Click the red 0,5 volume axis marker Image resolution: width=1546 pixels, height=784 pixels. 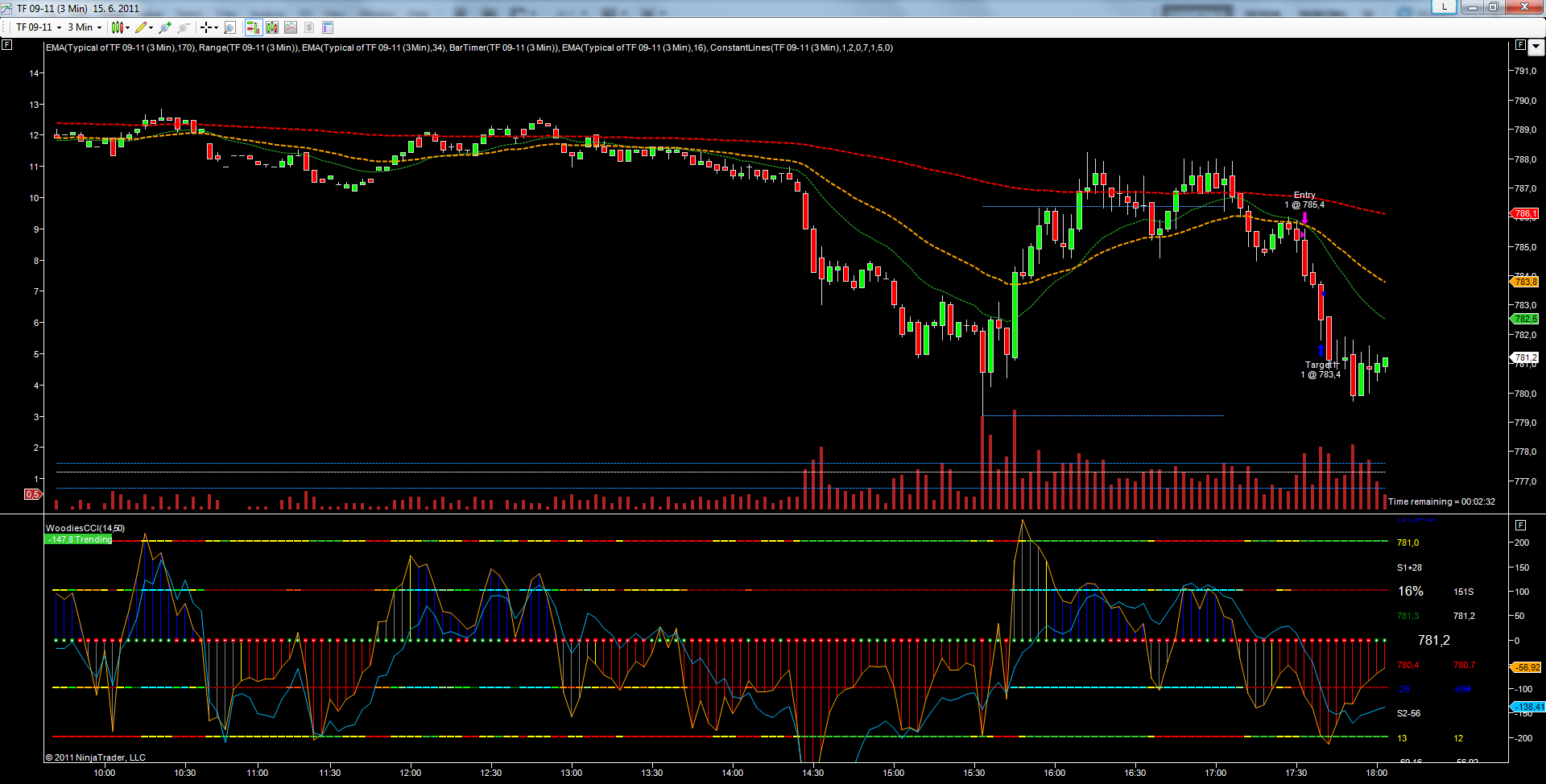[33, 494]
